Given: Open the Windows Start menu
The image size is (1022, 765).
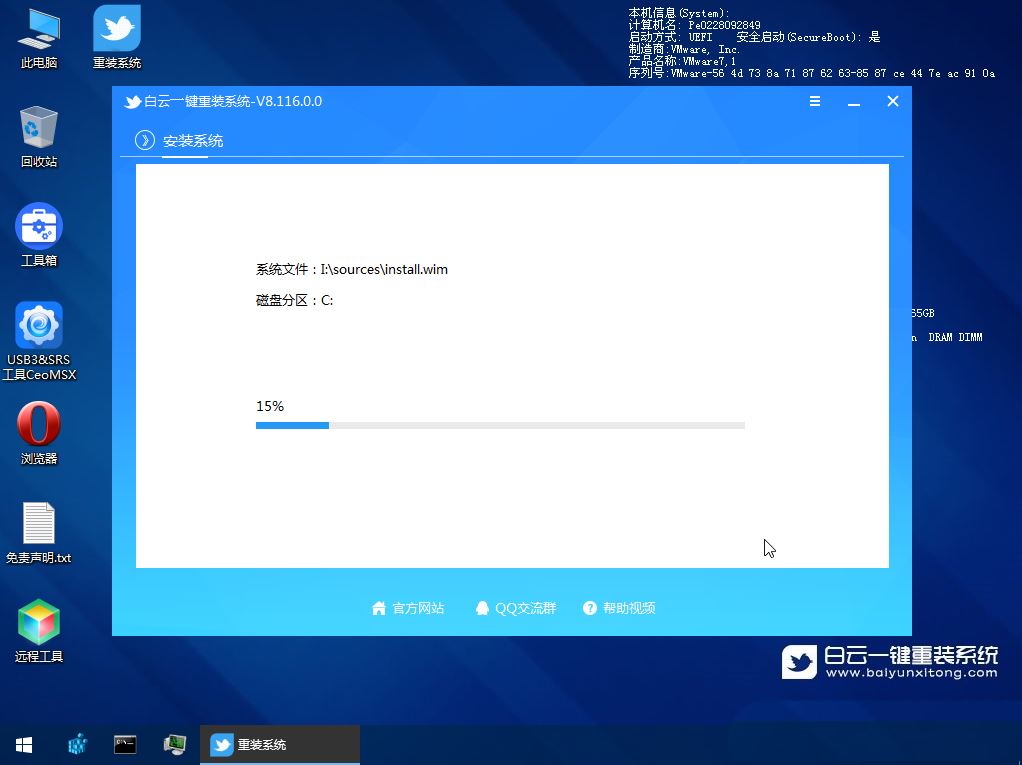Looking at the screenshot, I should click(x=23, y=744).
